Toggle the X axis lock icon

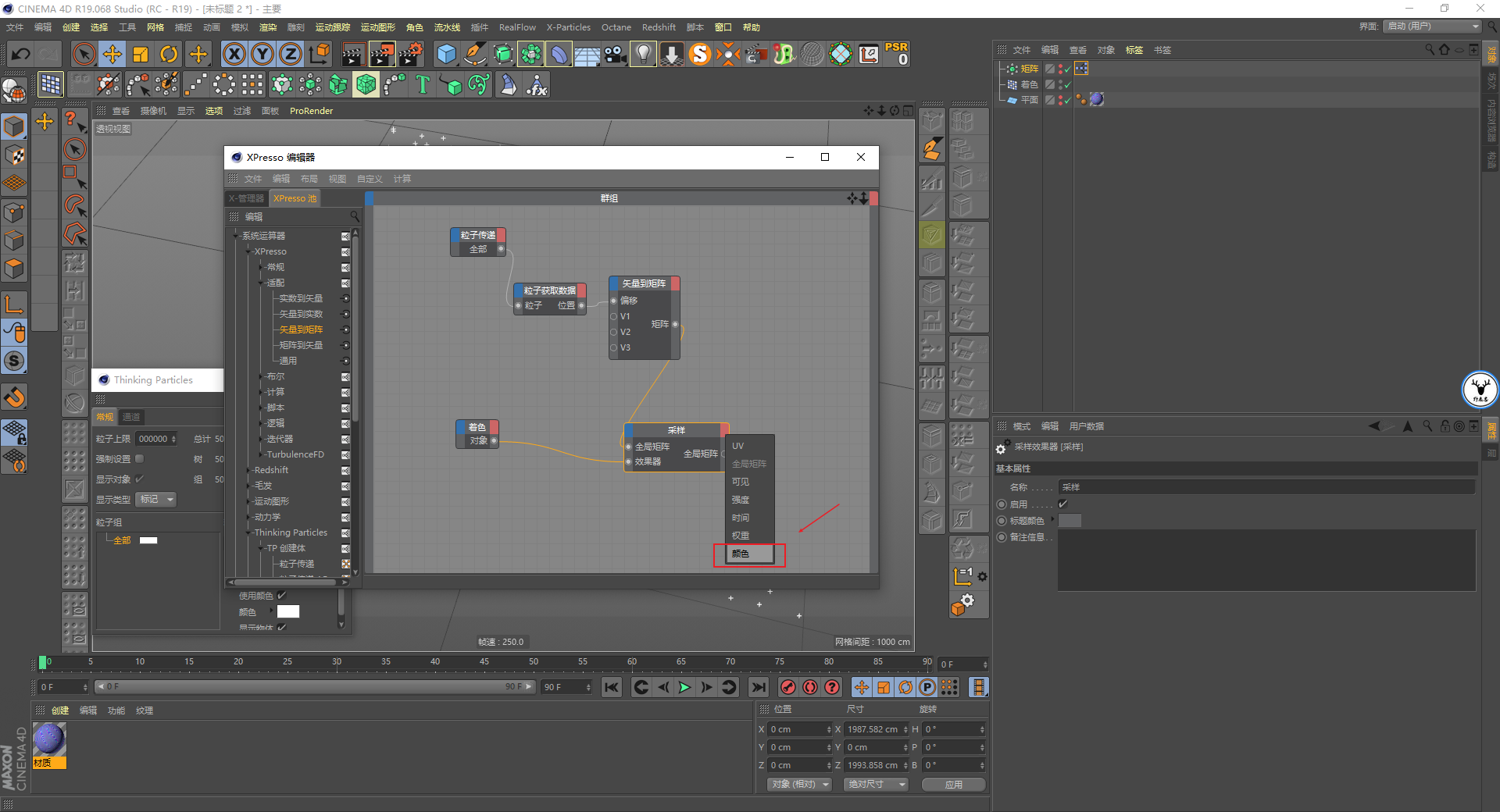point(234,54)
